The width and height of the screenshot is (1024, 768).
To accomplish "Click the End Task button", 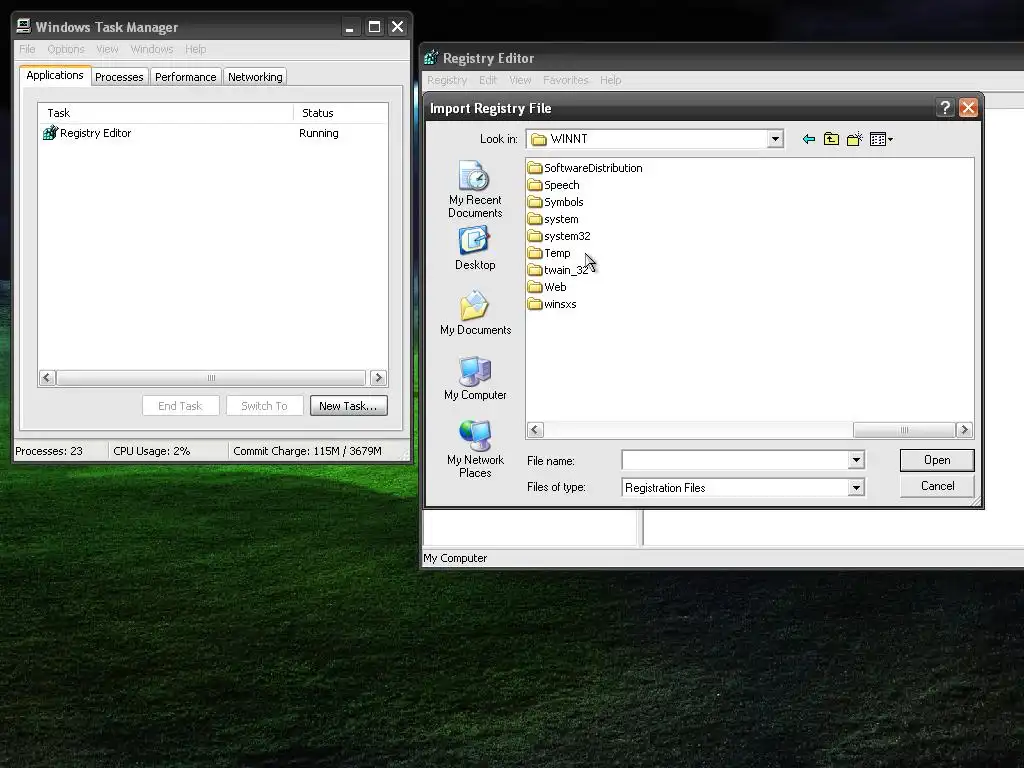I will point(180,406).
